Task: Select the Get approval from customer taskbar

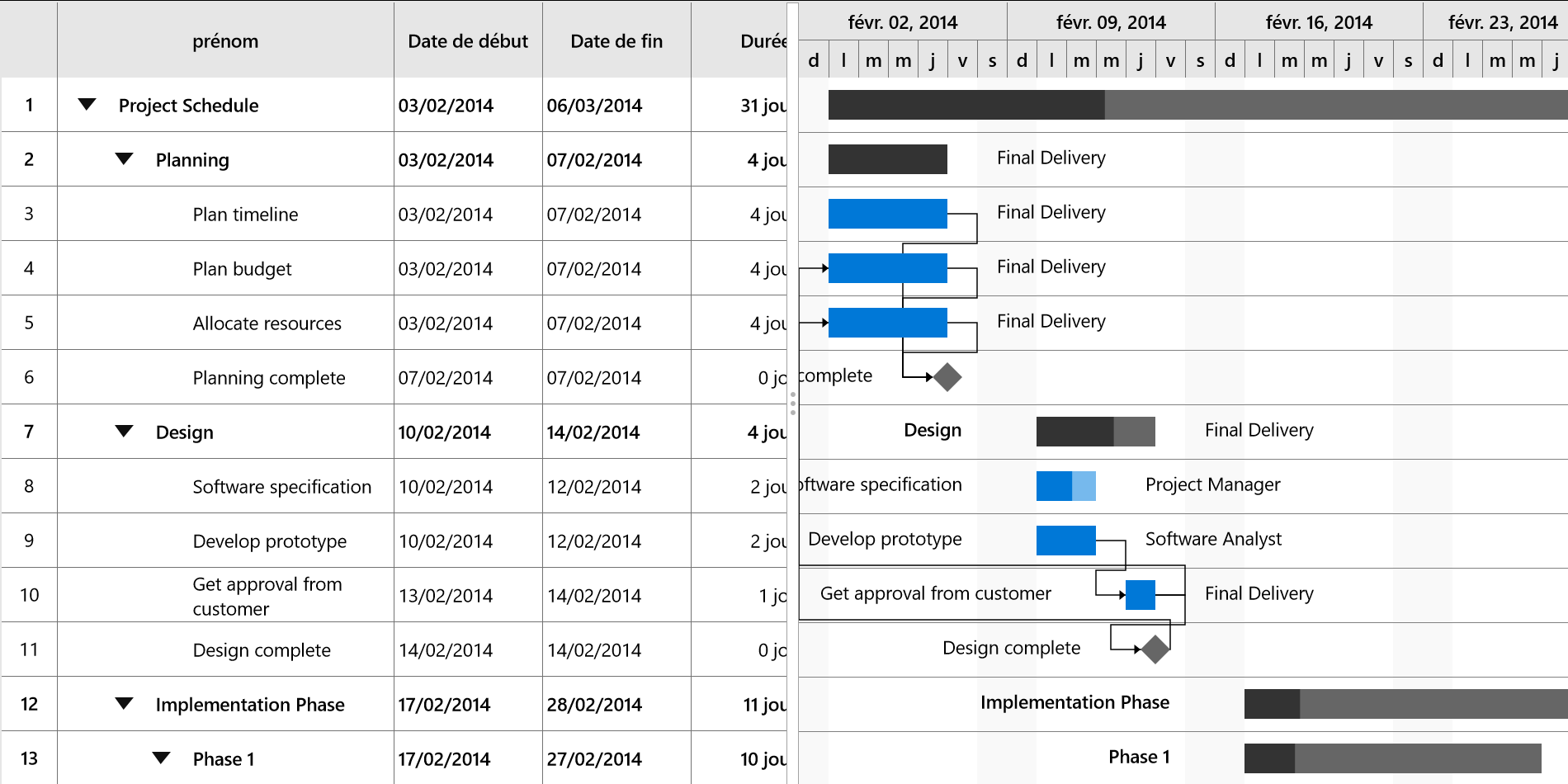Action: click(1141, 595)
